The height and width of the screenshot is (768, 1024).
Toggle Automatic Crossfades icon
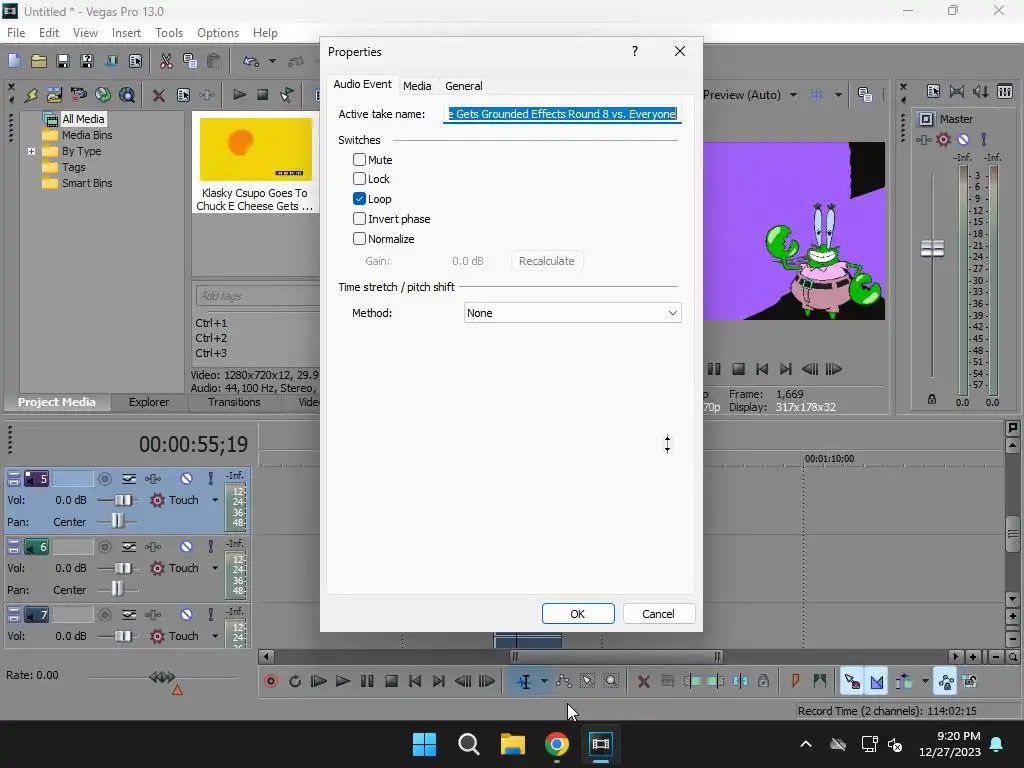tap(876, 681)
